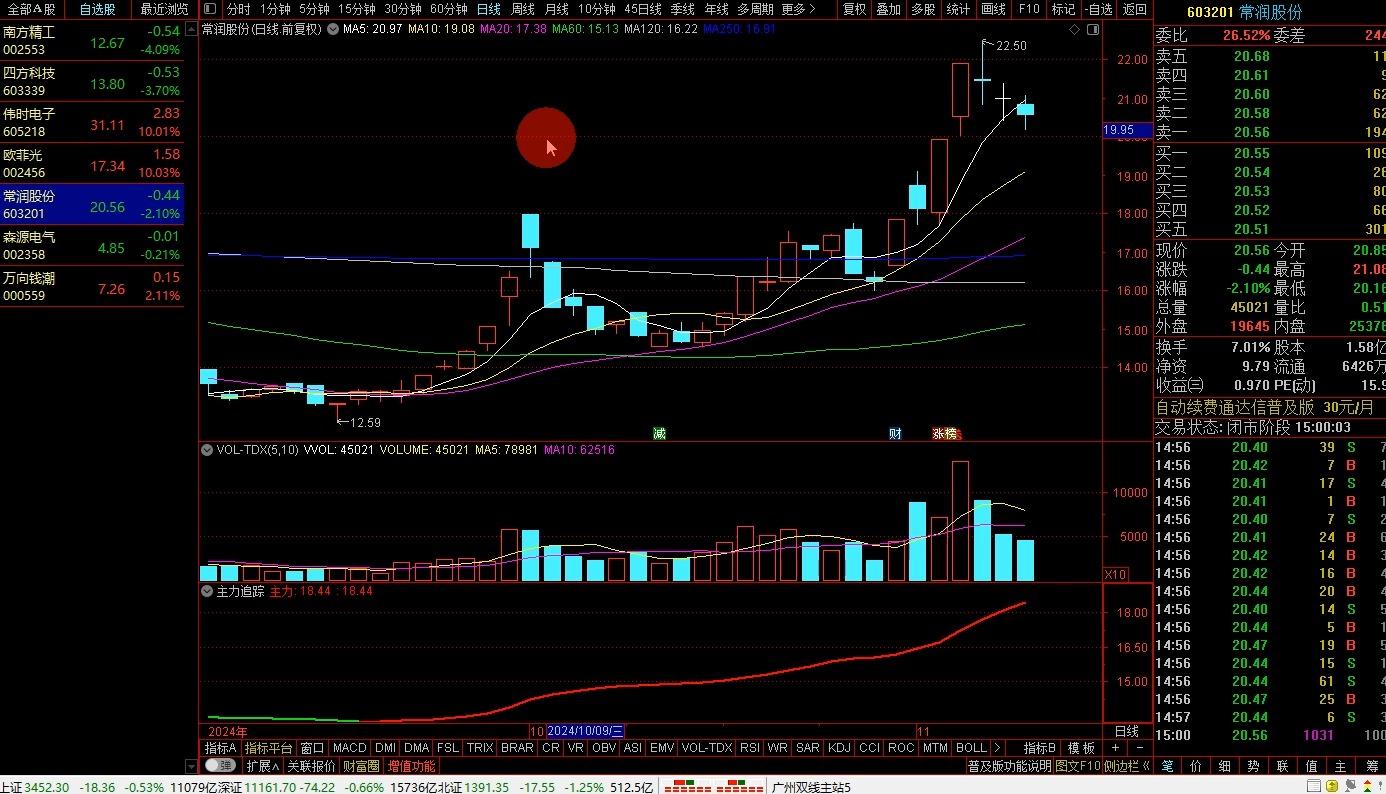Expand 扩展^ panel menu
The width and height of the screenshot is (1386, 794).
(262, 766)
